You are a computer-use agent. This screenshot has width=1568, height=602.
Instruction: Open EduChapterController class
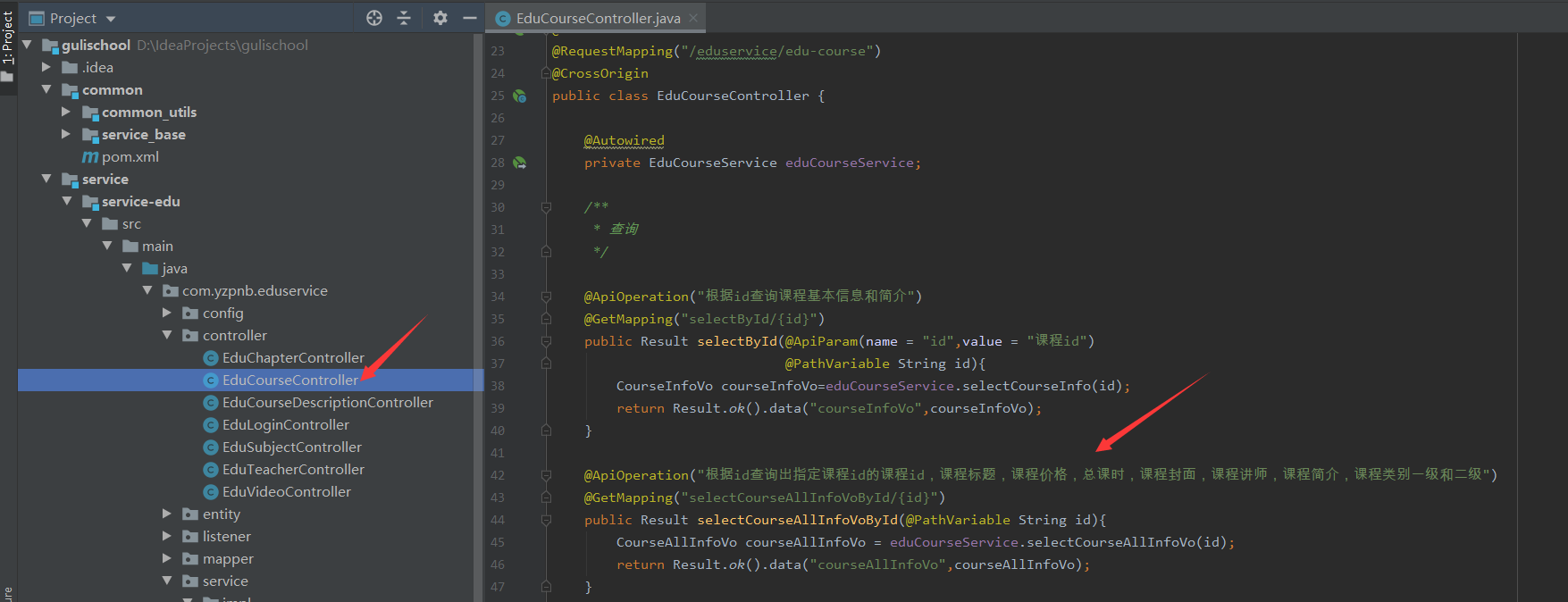[293, 357]
